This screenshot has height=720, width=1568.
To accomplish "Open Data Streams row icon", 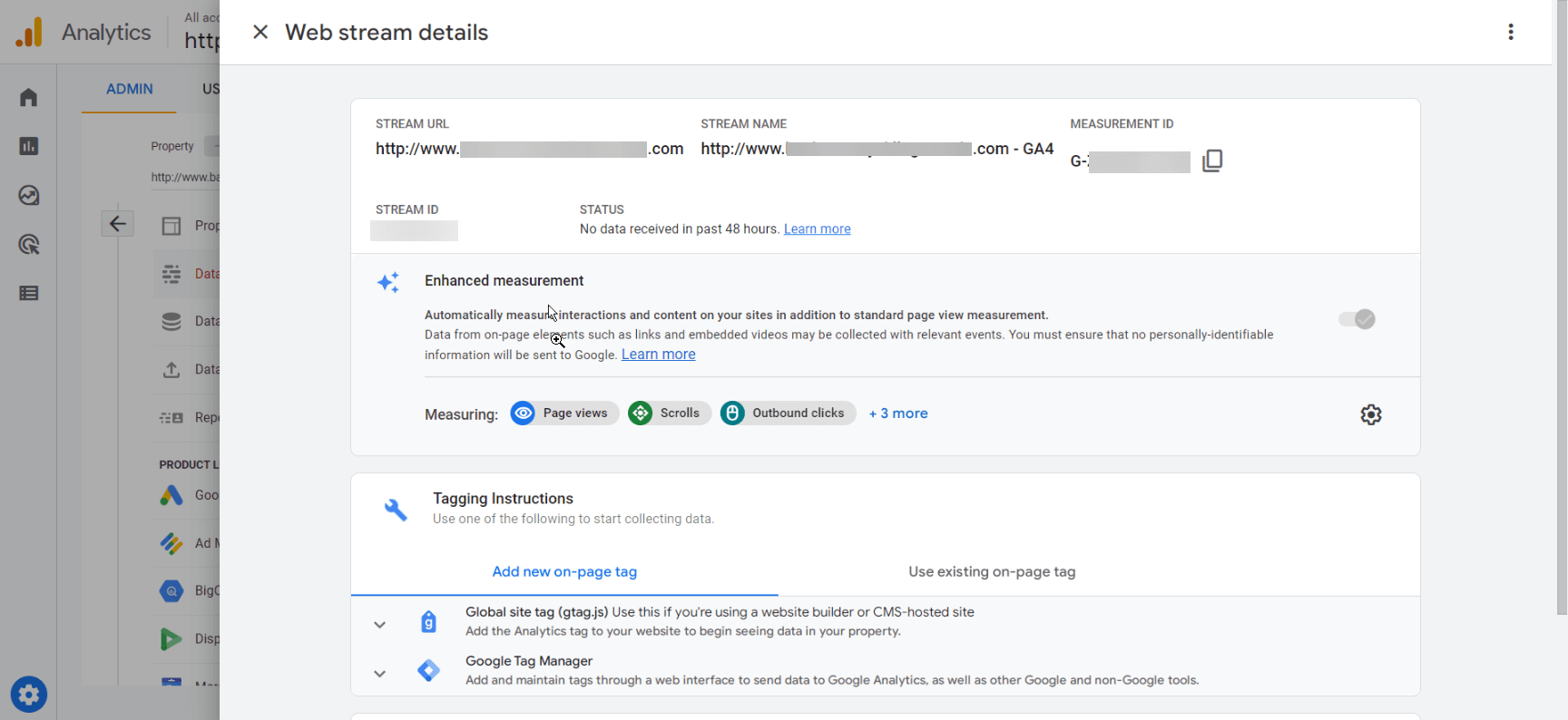I will (x=171, y=274).
